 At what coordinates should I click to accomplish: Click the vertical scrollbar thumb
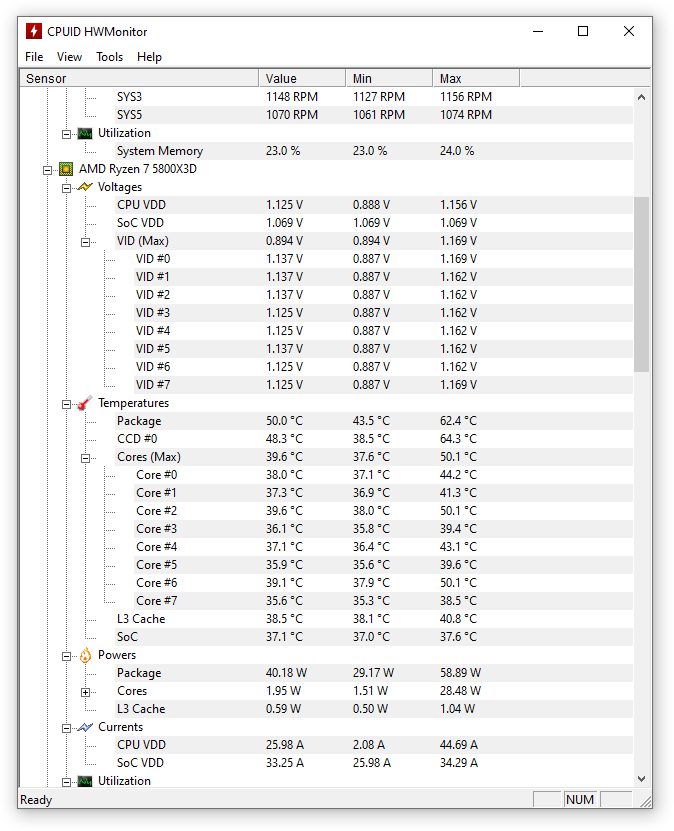click(641, 284)
